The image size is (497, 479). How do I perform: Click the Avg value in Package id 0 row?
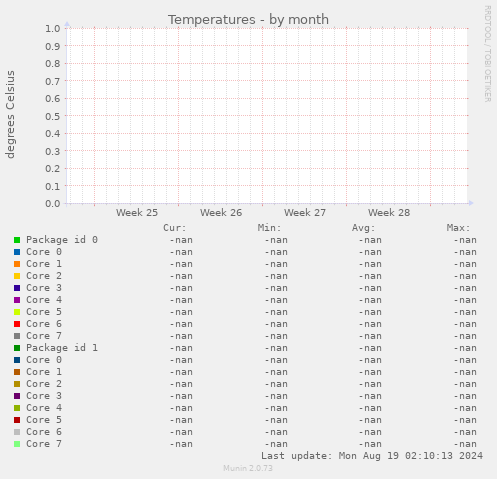click(370, 240)
